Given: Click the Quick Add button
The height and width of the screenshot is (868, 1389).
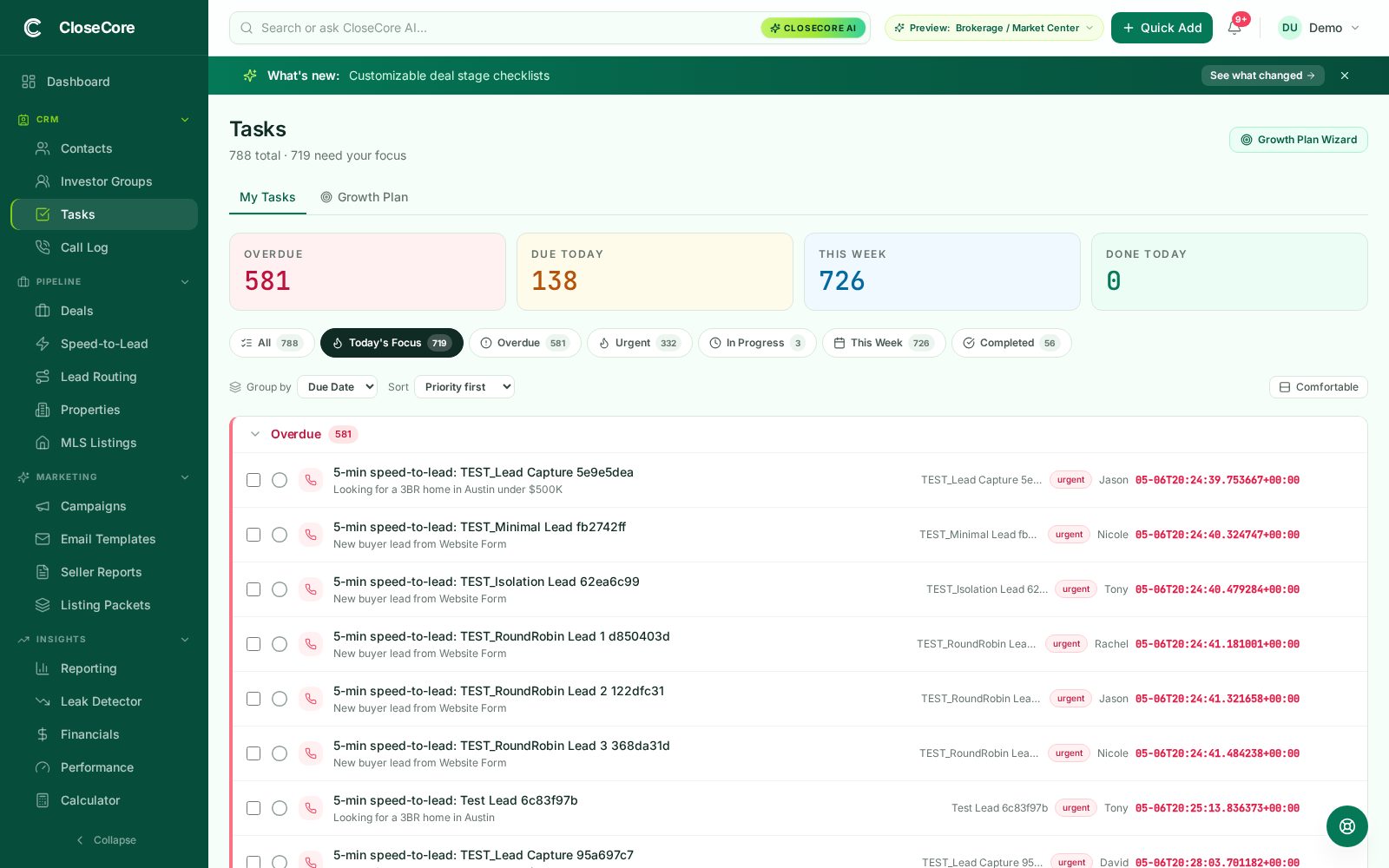Looking at the screenshot, I should pyautogui.click(x=1162, y=28).
